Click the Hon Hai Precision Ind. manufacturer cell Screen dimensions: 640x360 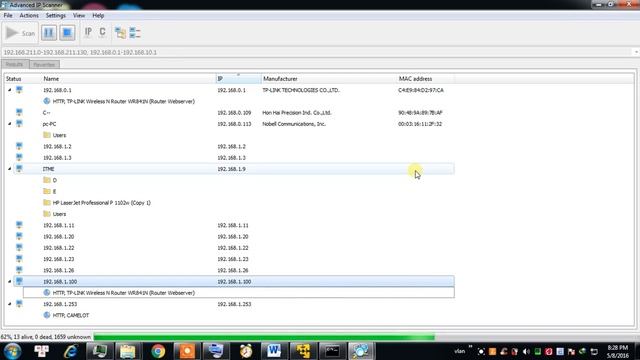[x=297, y=113]
